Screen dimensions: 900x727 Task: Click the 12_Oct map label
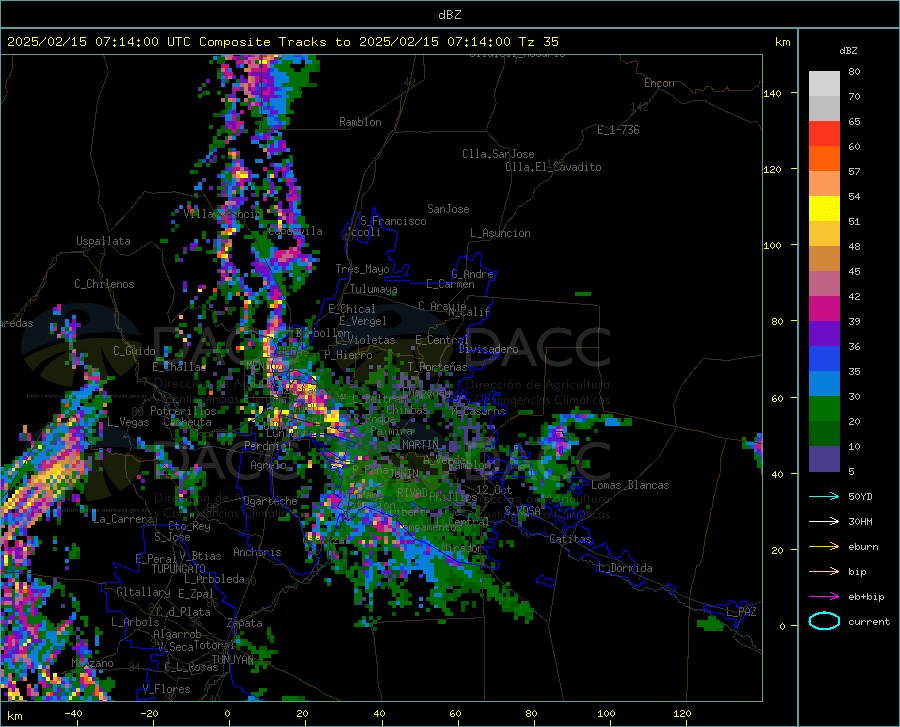[x=494, y=489]
